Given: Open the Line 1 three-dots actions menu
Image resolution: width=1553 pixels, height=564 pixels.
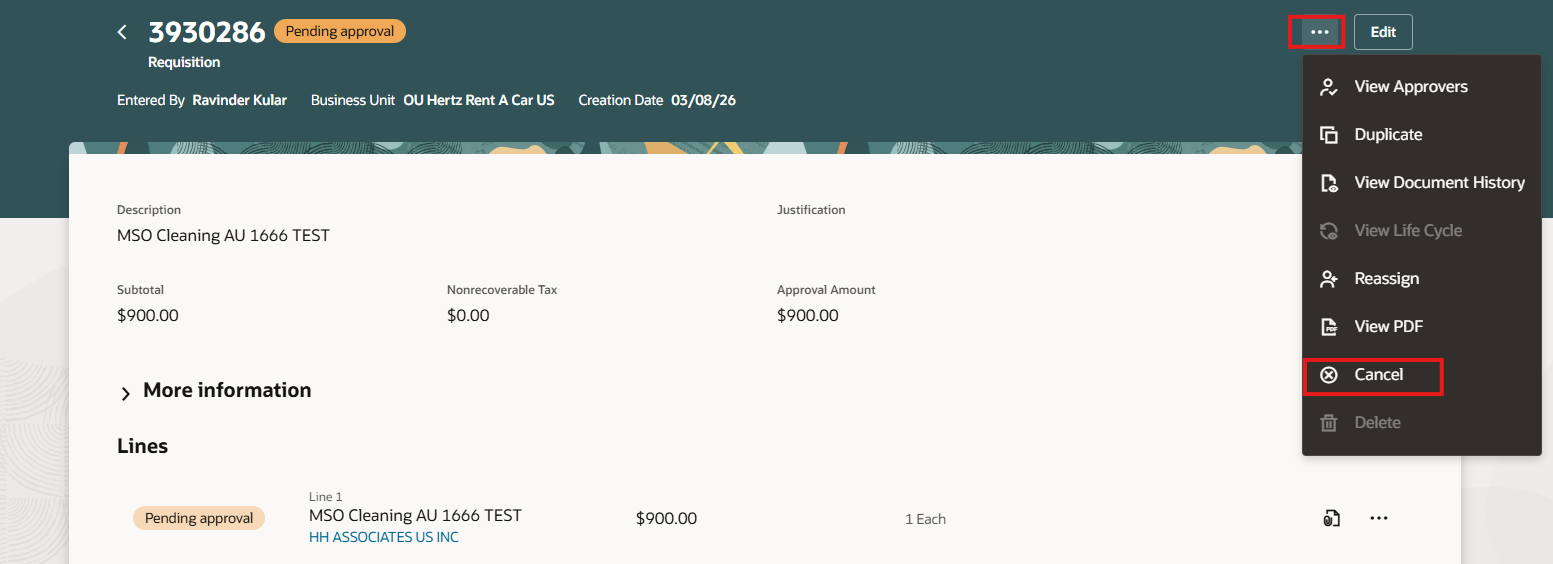Looking at the screenshot, I should coord(1379,518).
